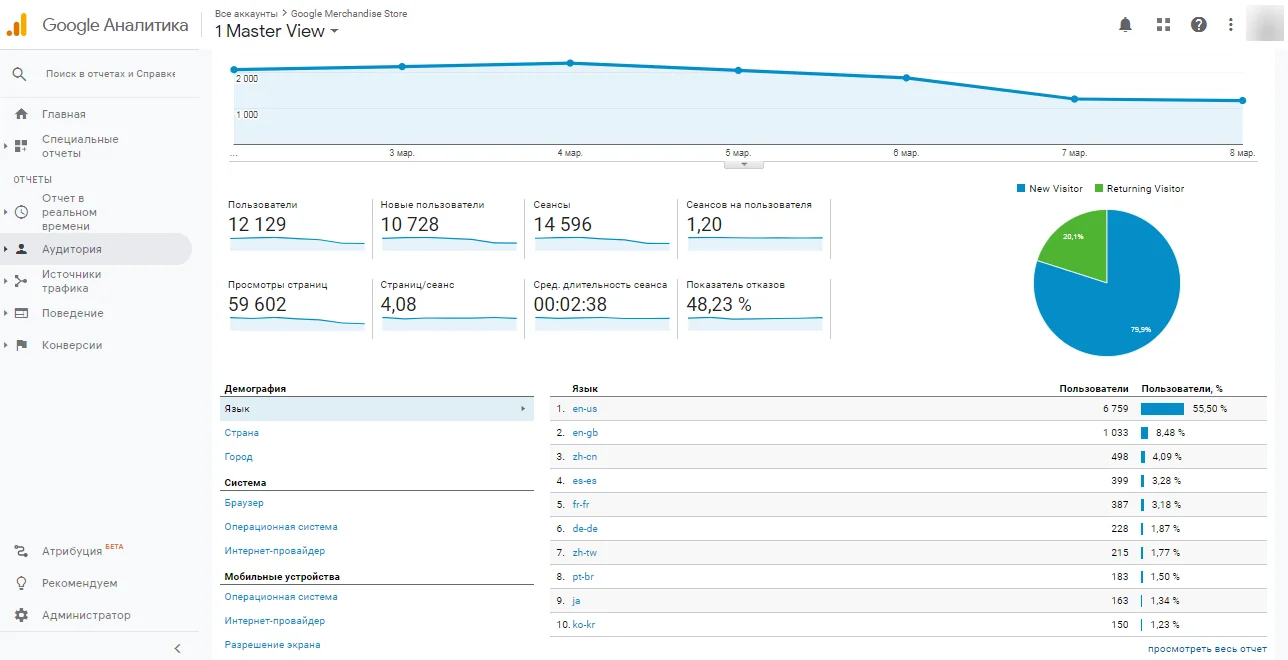Viewport: 1288px width, 660px height.
Task: Click просмотреть весь отчет link
Action: coord(1207,649)
